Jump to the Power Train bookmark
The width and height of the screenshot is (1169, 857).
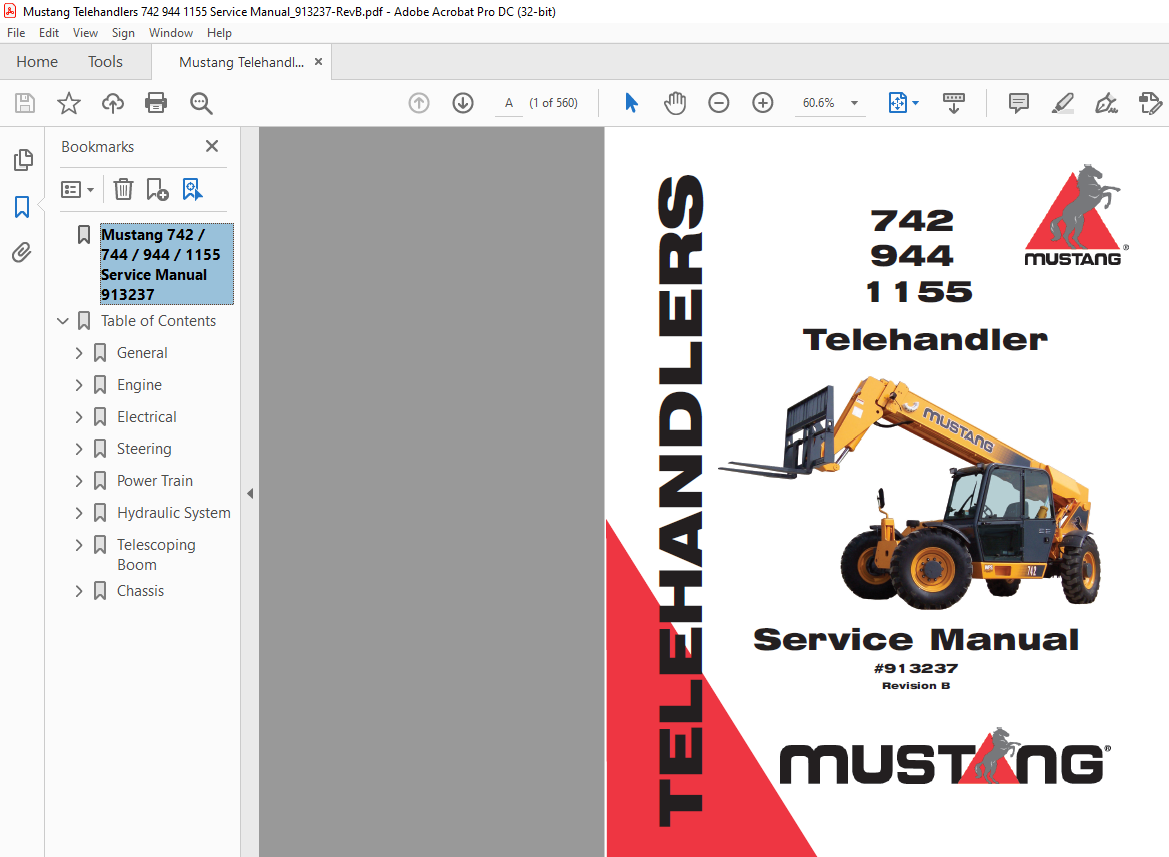pos(155,481)
